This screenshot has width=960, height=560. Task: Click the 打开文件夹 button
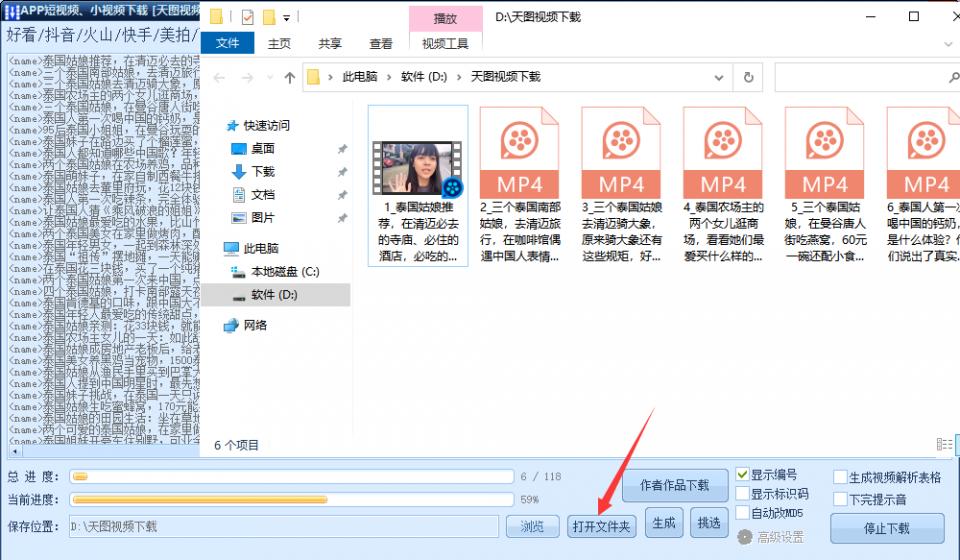pyautogui.click(x=601, y=526)
